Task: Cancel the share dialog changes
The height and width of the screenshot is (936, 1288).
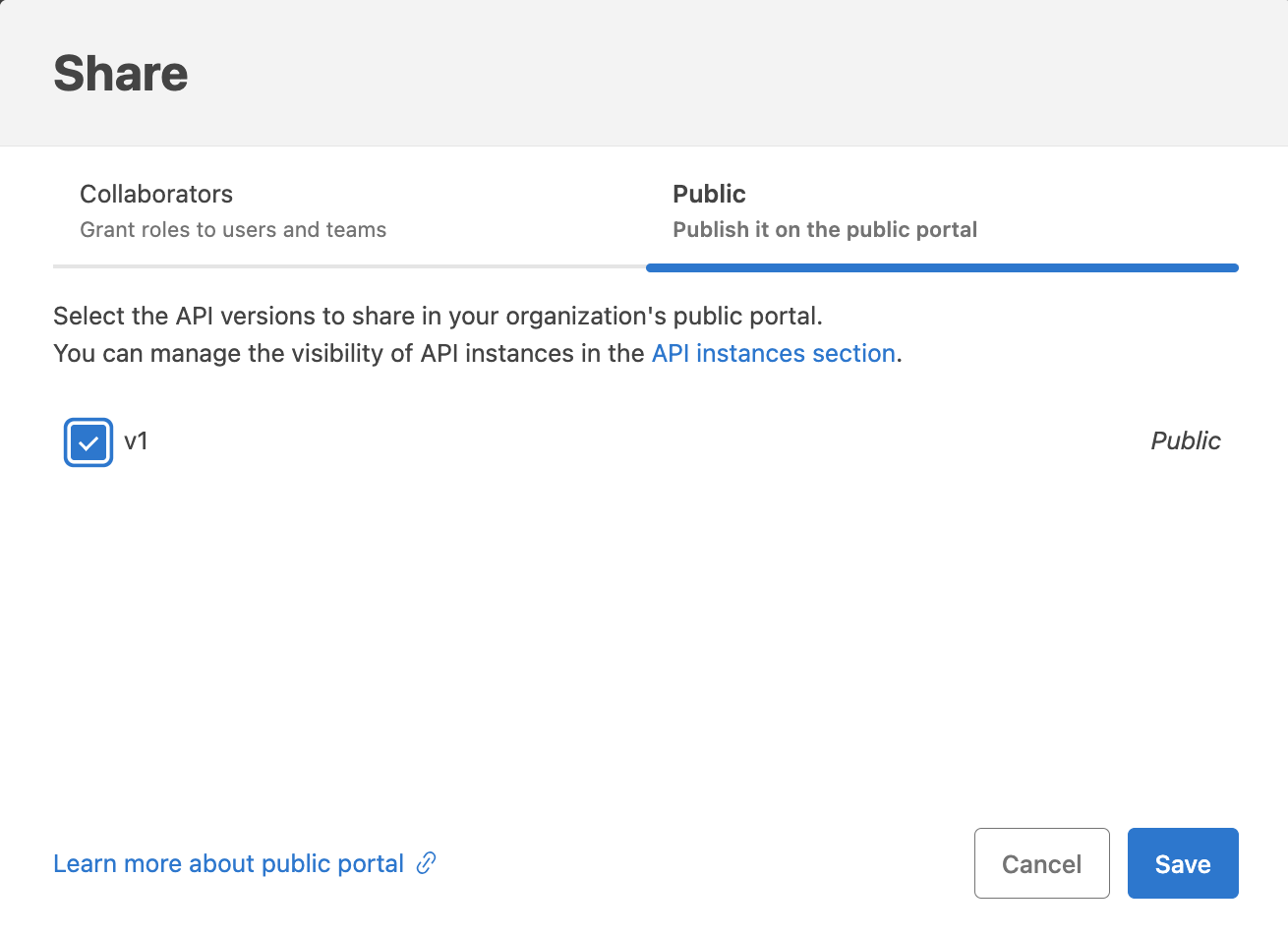Action: coord(1041,862)
